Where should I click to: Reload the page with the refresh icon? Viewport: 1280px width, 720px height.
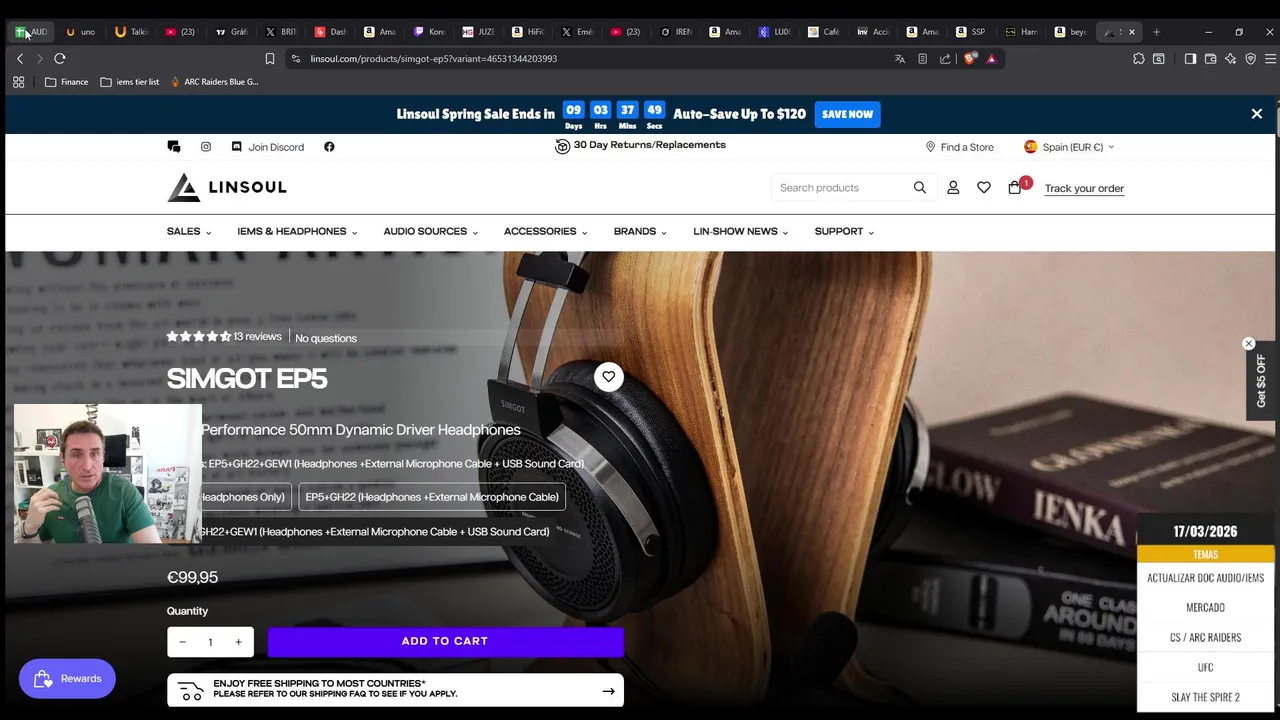point(60,59)
